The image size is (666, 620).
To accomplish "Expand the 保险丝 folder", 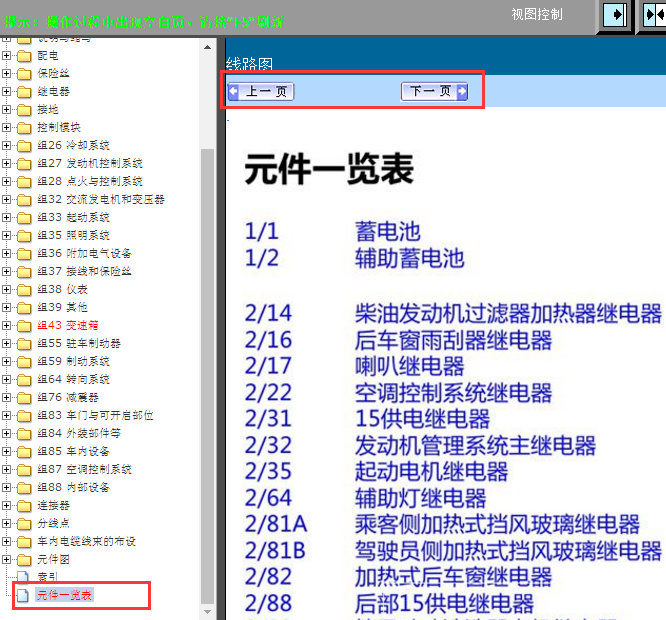I will (6, 73).
